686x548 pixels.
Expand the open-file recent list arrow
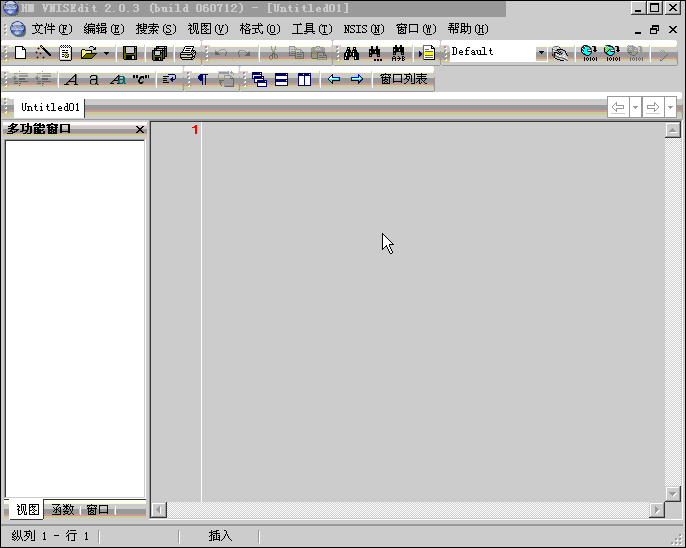tap(106, 53)
